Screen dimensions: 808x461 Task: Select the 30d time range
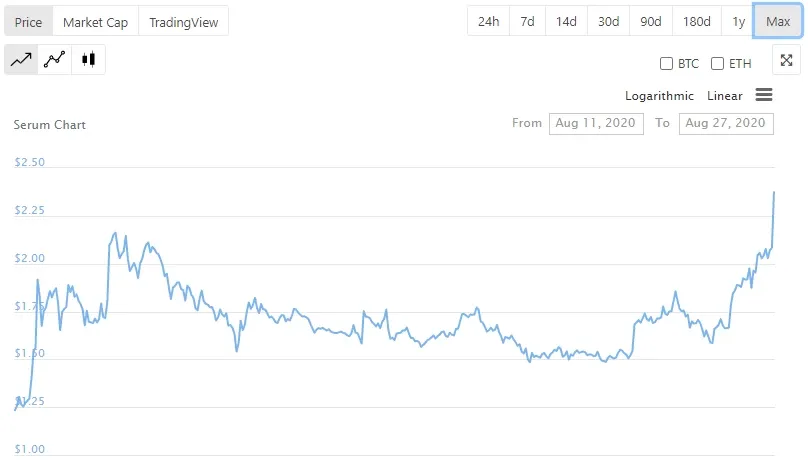click(609, 22)
